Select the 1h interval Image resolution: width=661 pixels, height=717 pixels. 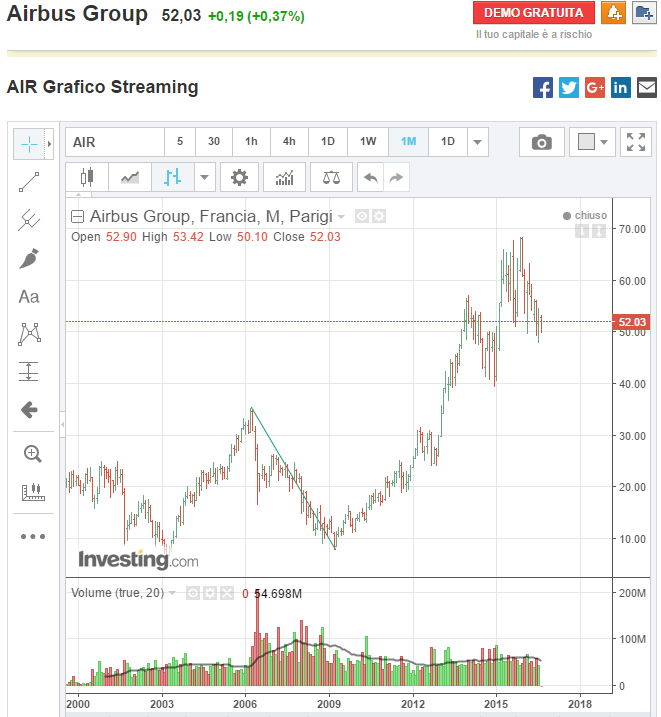tap(251, 142)
